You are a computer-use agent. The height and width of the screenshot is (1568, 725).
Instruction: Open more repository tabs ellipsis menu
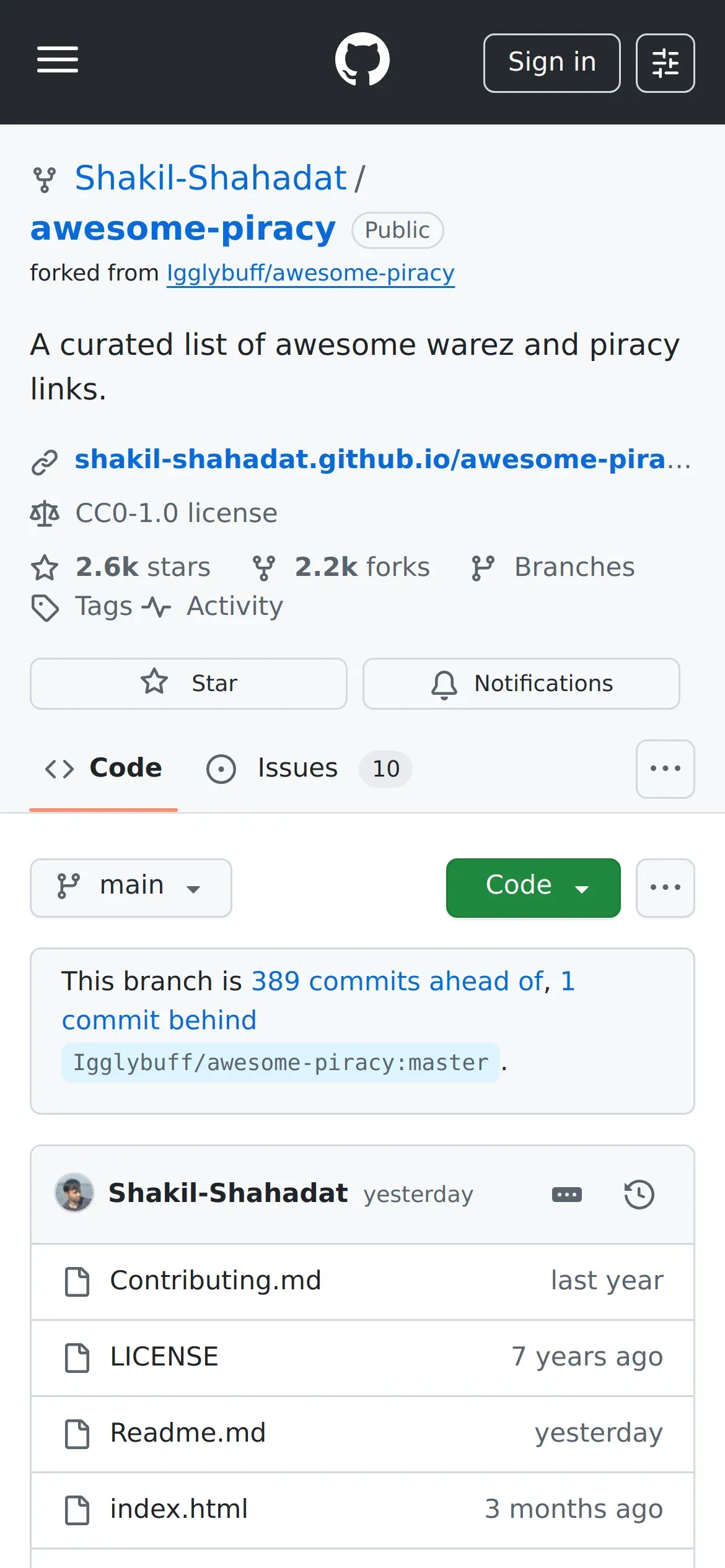point(665,769)
